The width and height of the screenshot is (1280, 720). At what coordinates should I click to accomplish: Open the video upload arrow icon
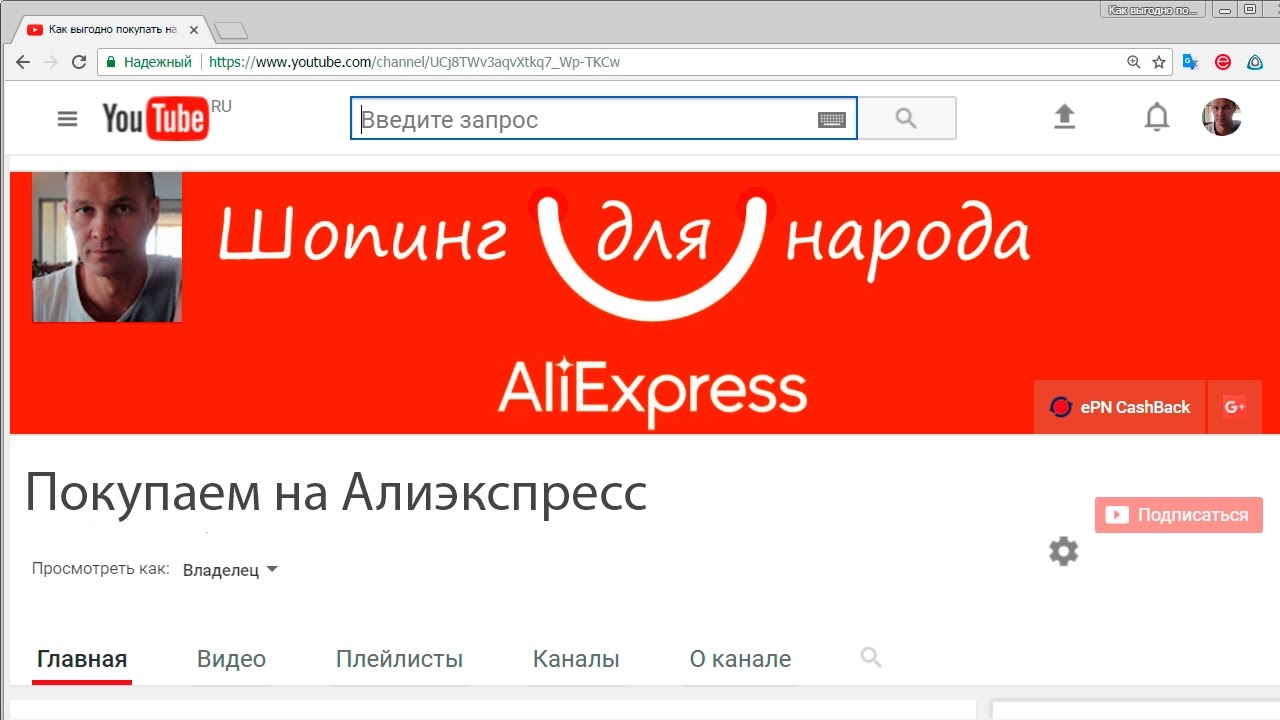[1065, 117]
